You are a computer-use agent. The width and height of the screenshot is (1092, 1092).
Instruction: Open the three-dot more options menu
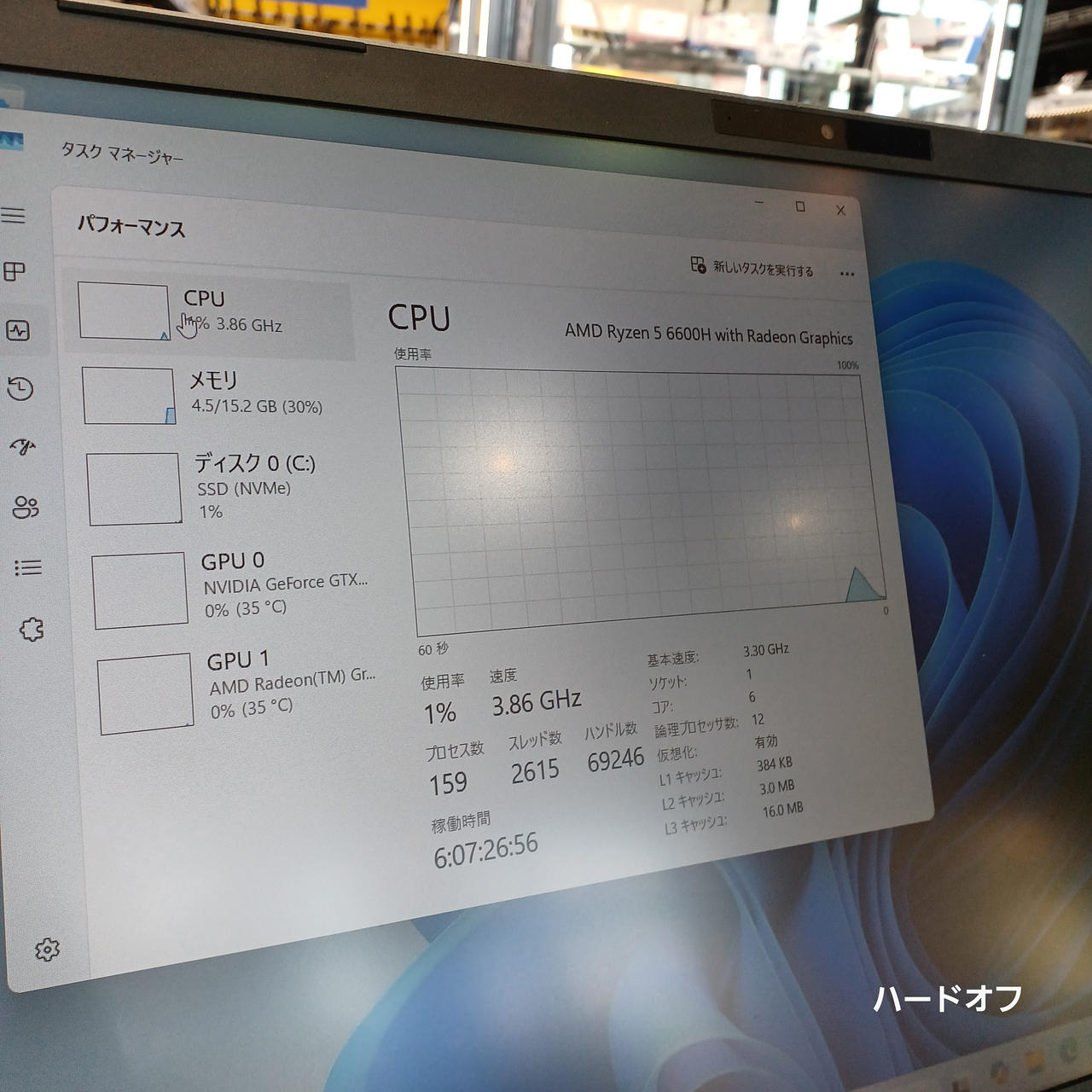point(846,274)
